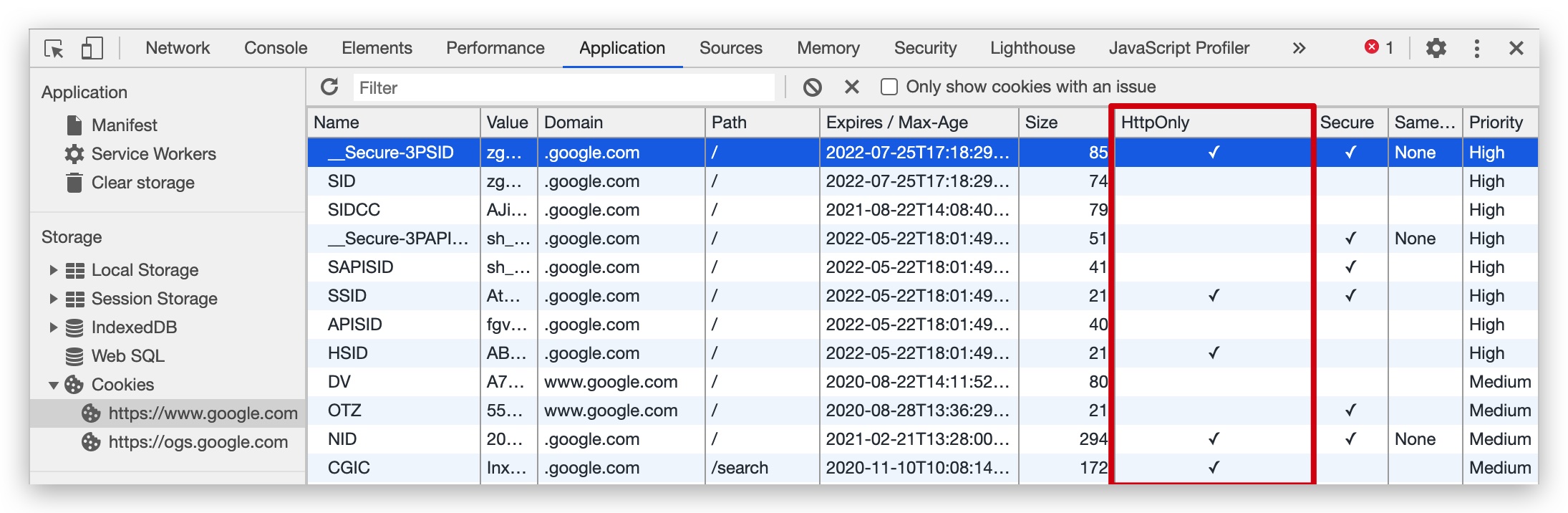Screen dimensions: 1568x513
Task: Delete selected cookie with the X icon
Action: (x=851, y=87)
